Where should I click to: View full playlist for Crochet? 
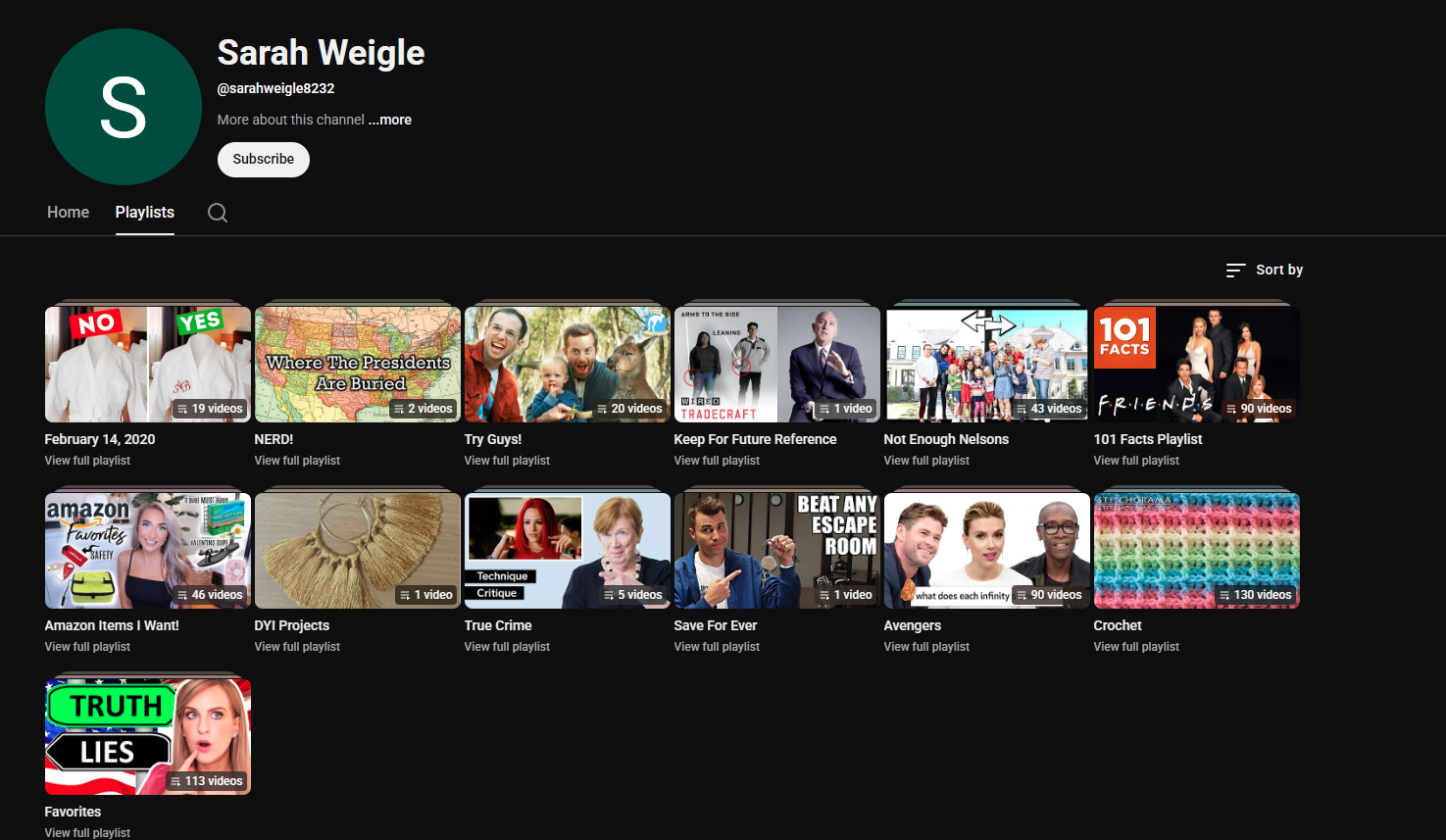click(1136, 647)
